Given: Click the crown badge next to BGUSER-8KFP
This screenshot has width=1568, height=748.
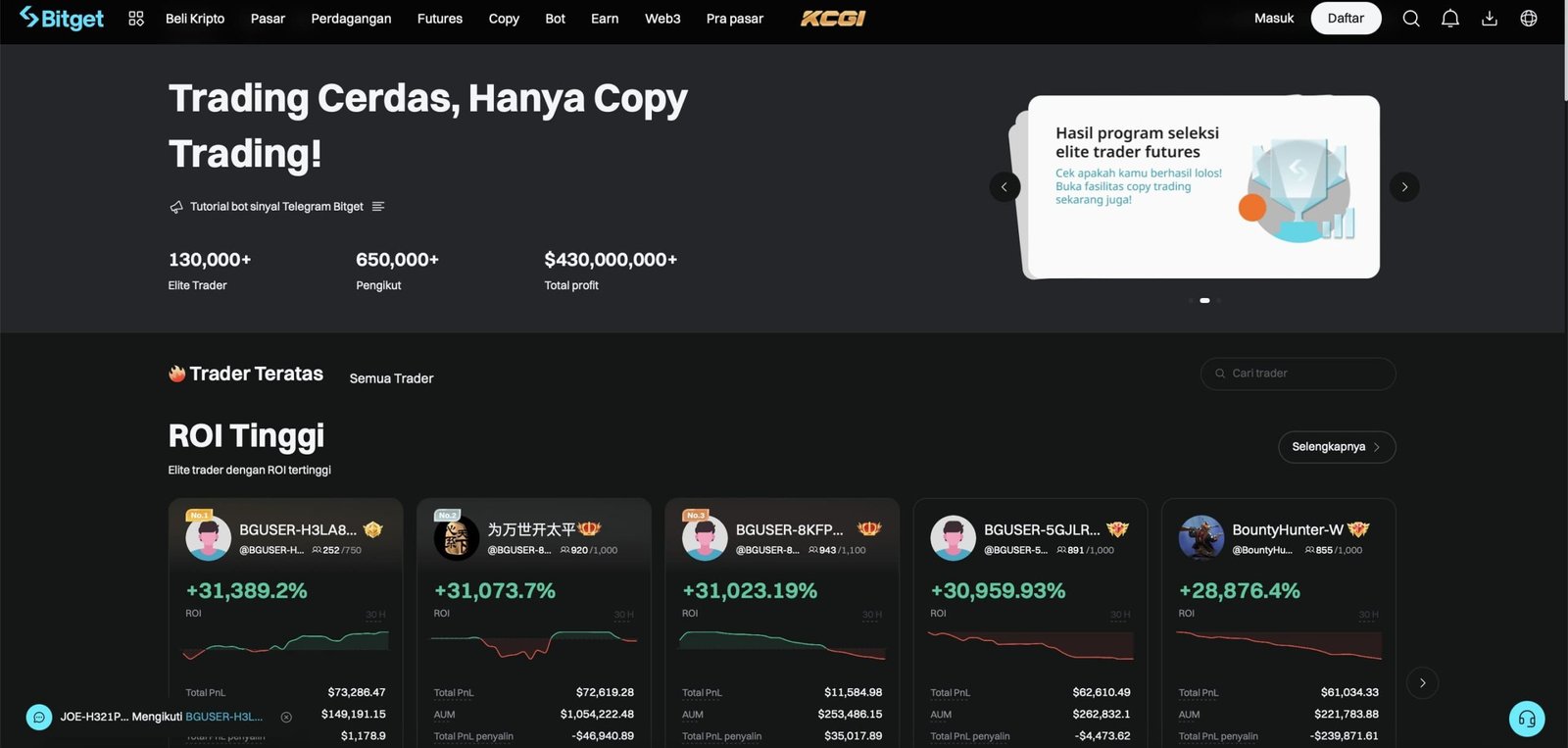Looking at the screenshot, I should (869, 529).
